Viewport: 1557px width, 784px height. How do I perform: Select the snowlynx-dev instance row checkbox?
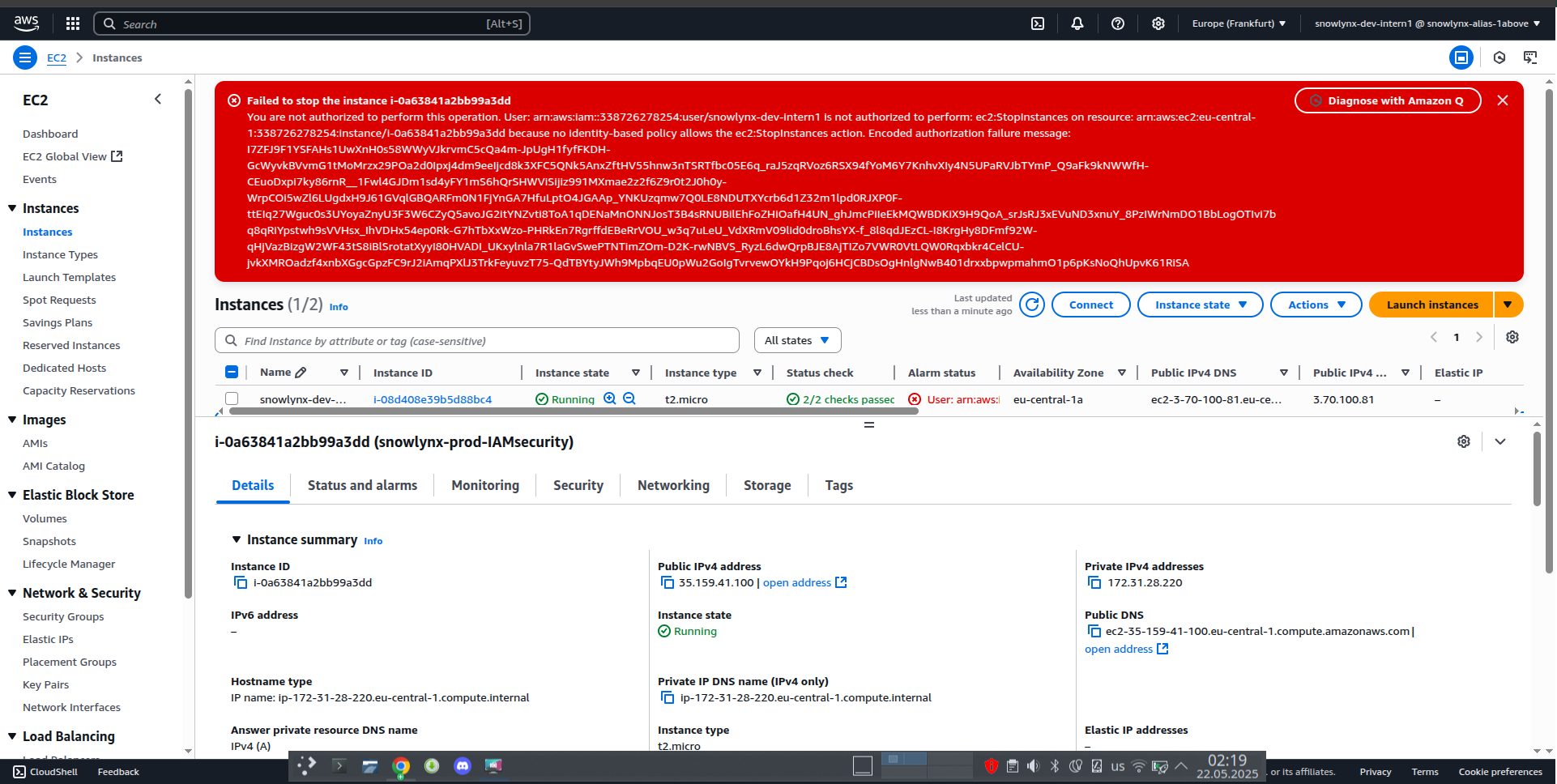tap(232, 398)
